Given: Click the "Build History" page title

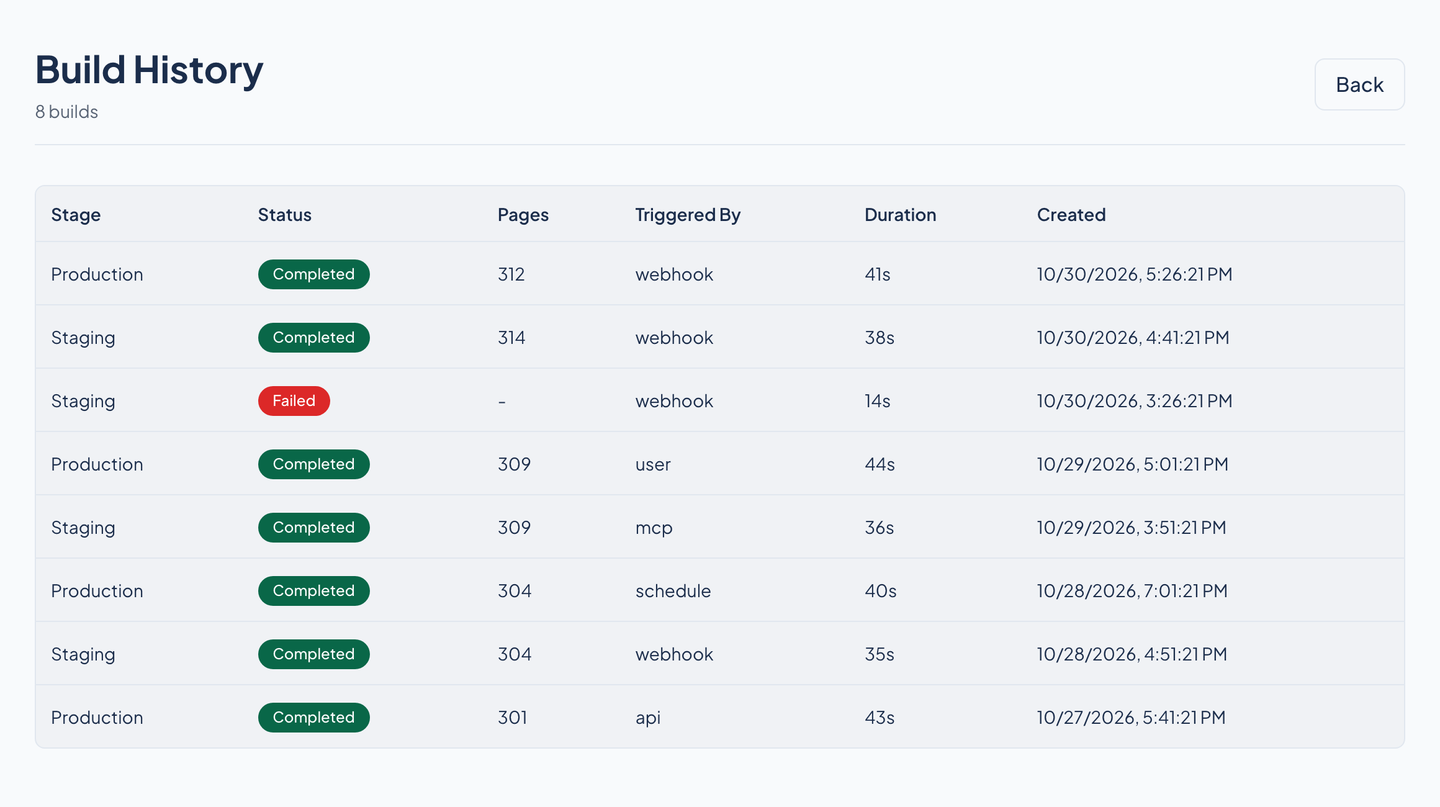Looking at the screenshot, I should [149, 69].
